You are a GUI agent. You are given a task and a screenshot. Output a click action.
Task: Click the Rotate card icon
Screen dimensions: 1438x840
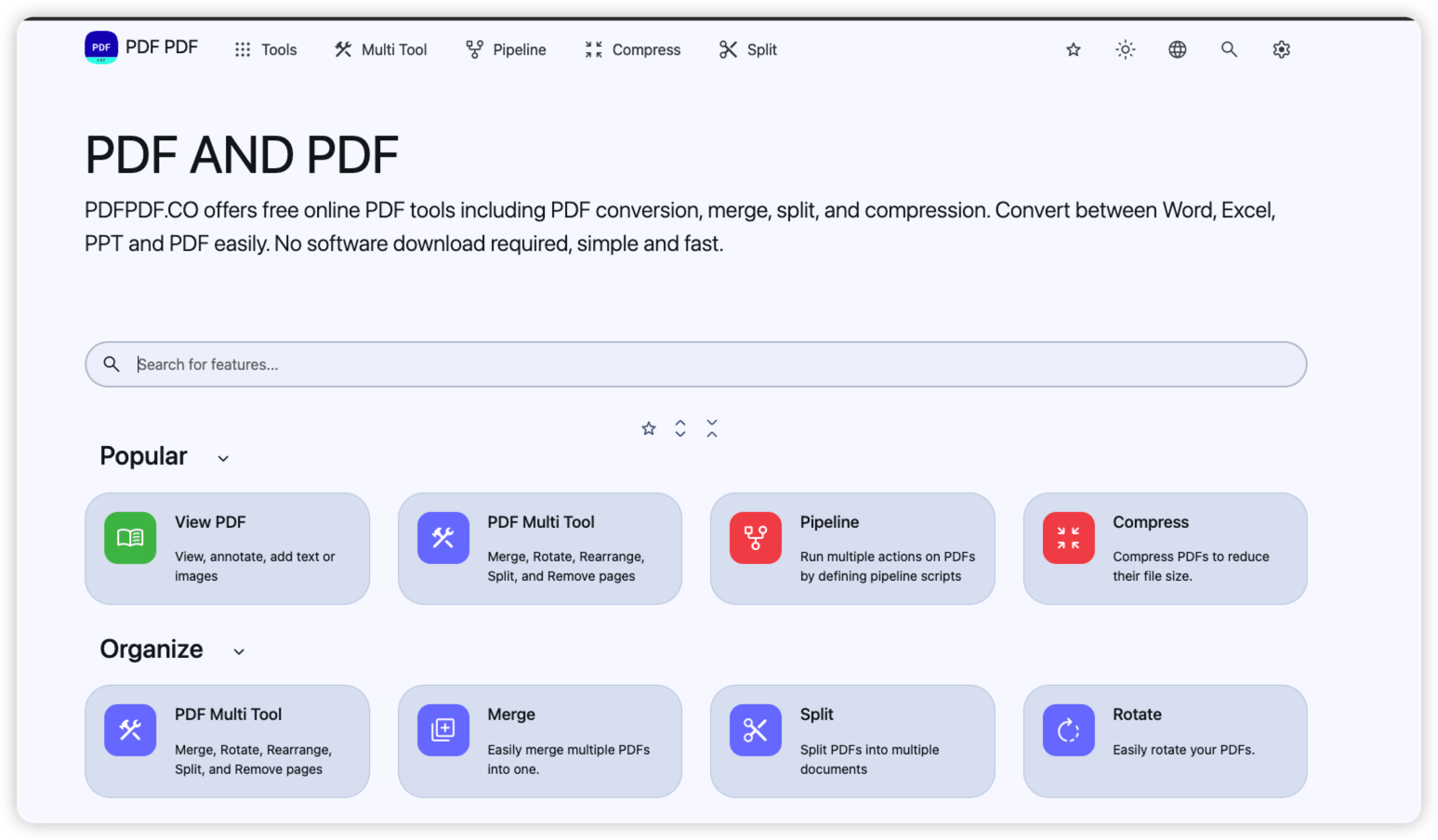click(x=1069, y=730)
